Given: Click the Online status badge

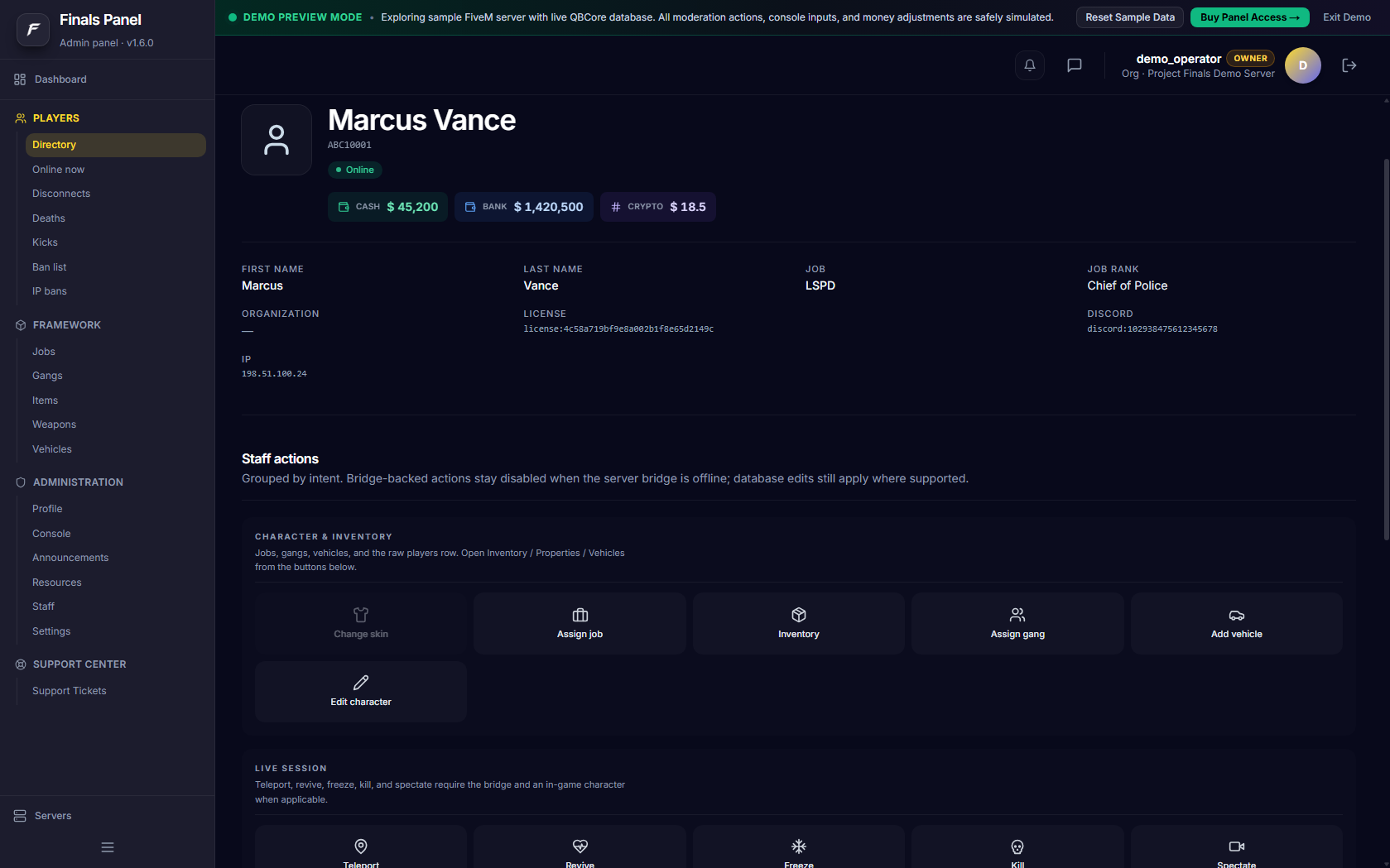Looking at the screenshot, I should coord(354,170).
